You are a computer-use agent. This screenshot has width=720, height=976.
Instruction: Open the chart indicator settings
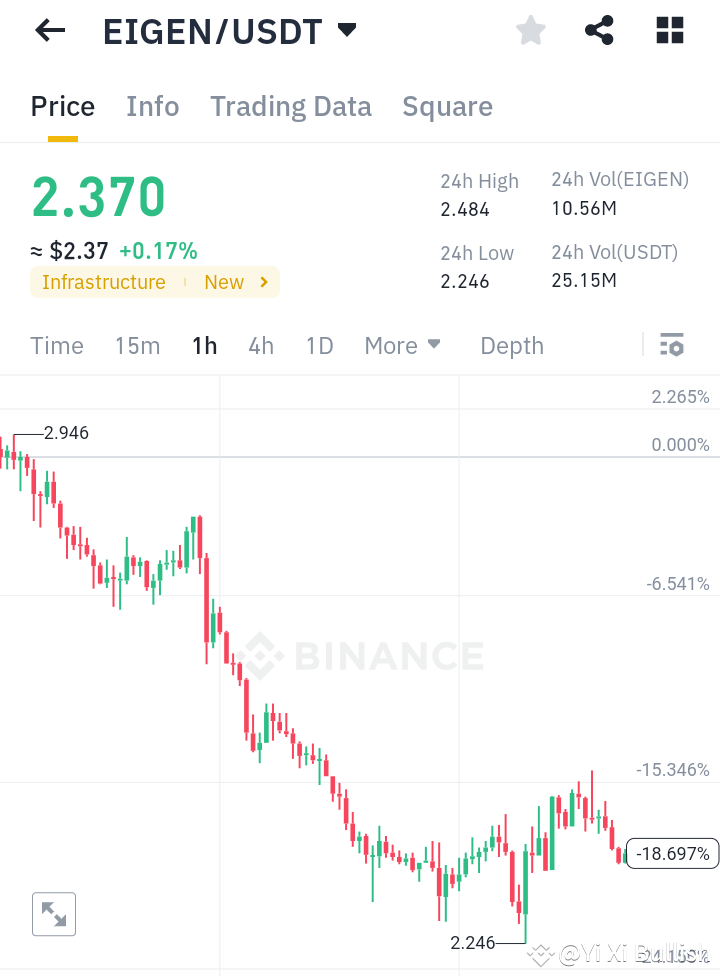[671, 345]
